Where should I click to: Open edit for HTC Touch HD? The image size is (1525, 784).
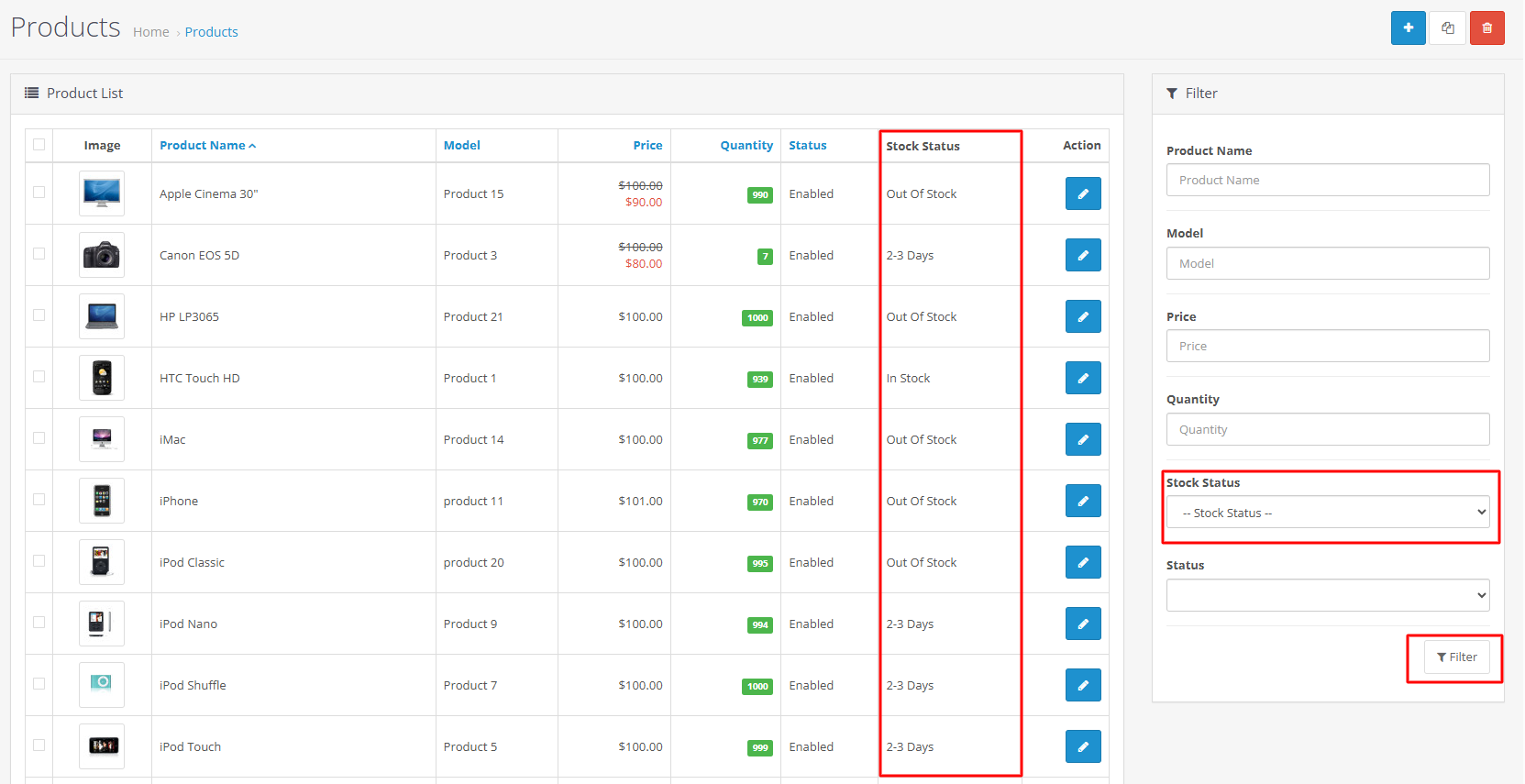(1082, 378)
